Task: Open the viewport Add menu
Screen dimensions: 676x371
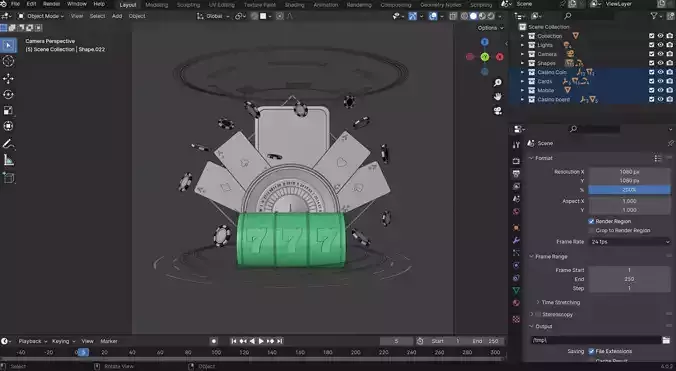Action: click(x=117, y=16)
